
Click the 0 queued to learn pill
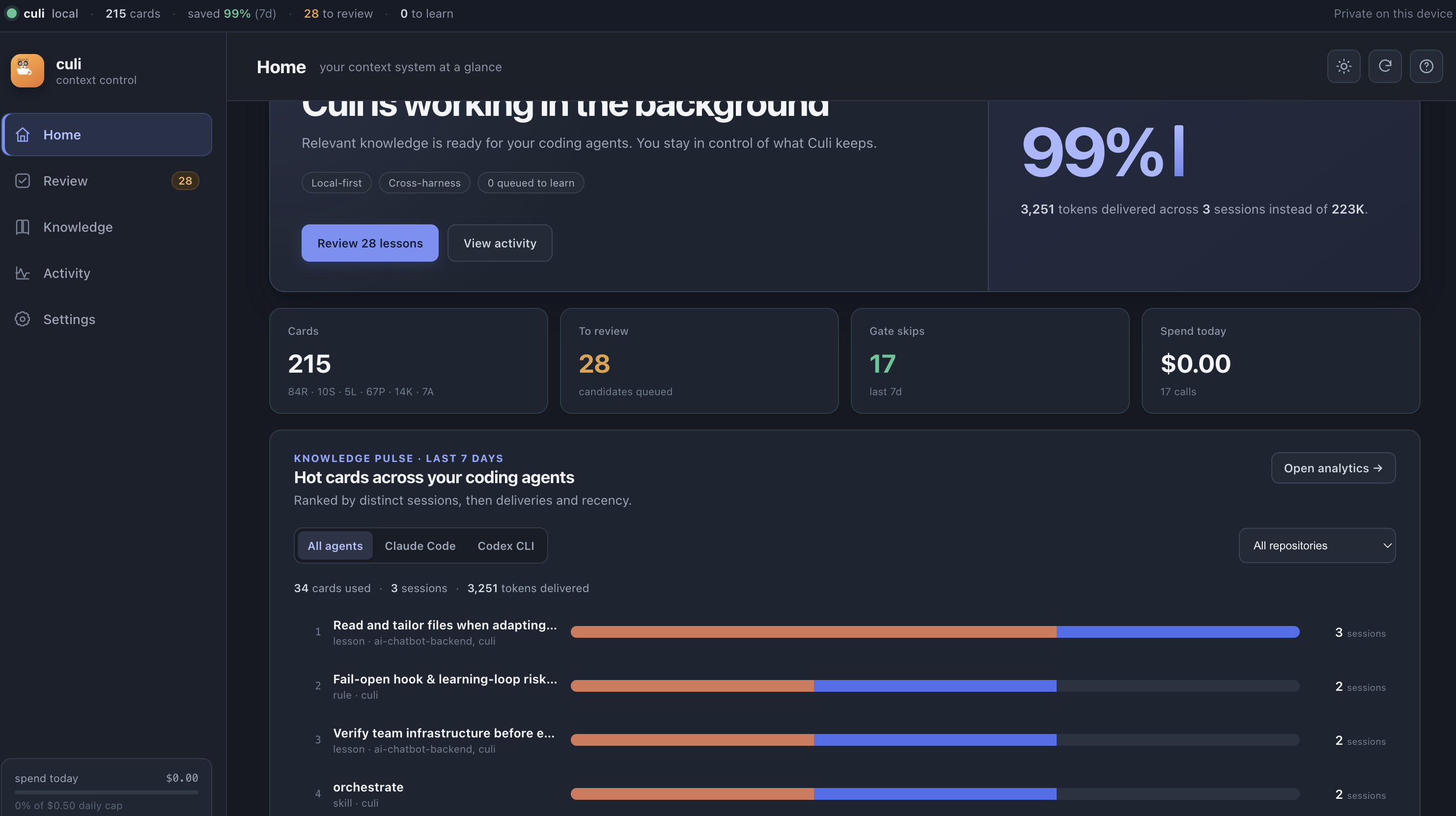point(531,183)
